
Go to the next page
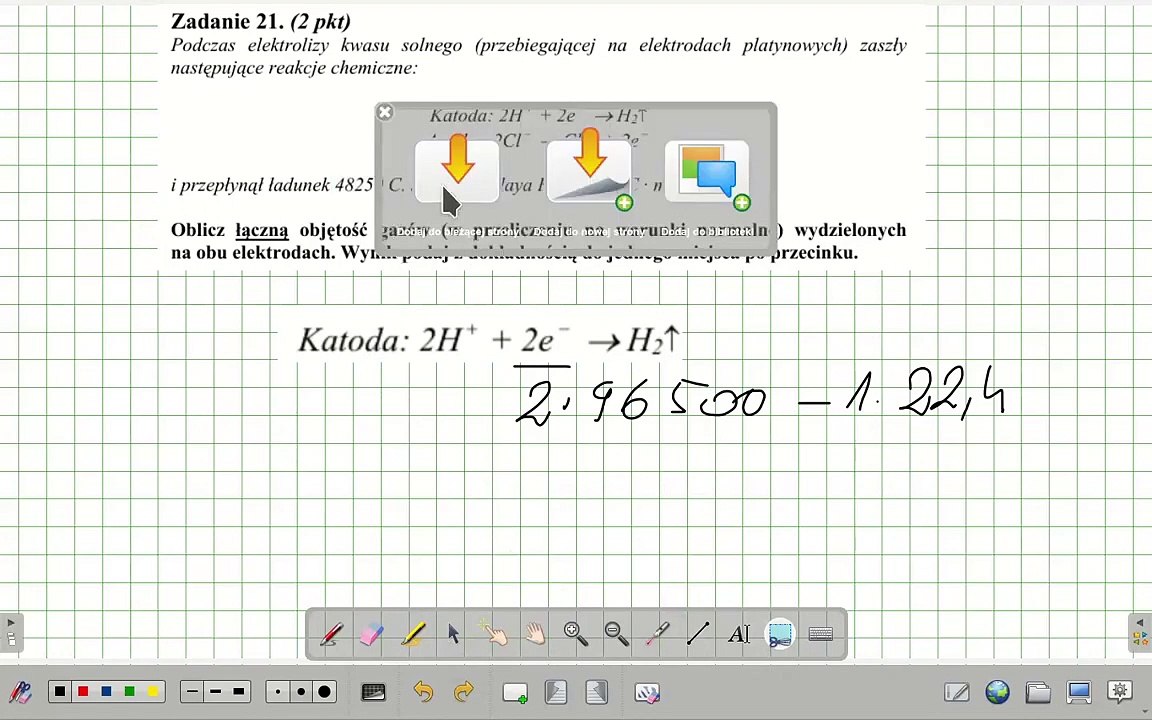pos(597,691)
